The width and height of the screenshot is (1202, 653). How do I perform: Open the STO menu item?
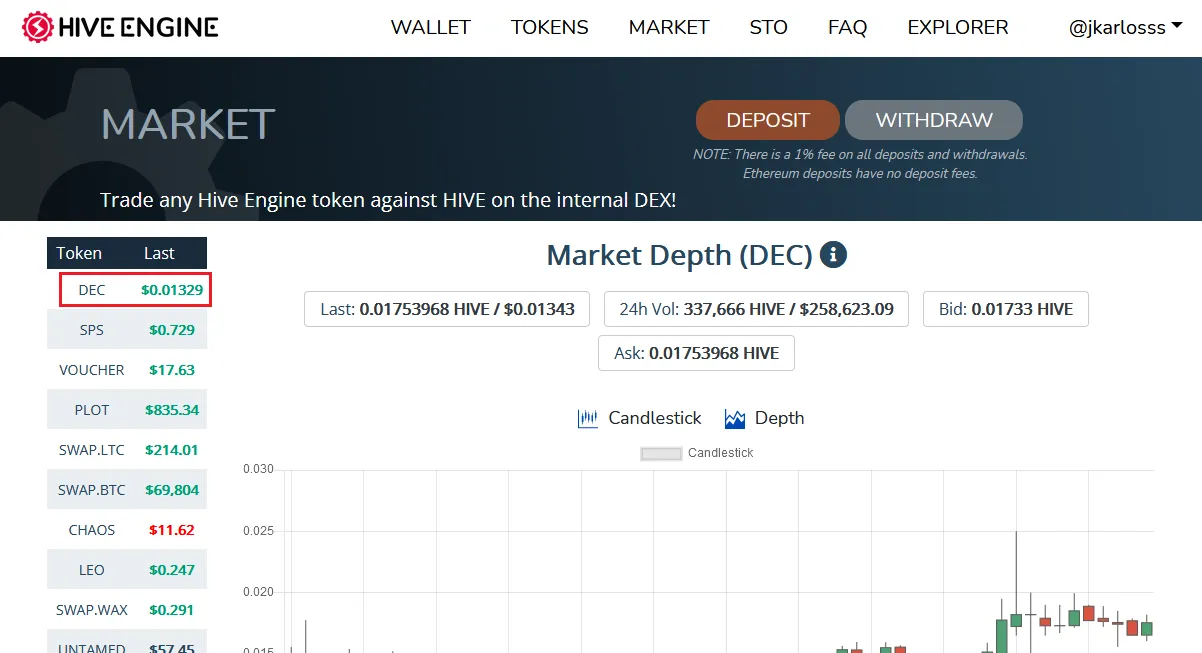(x=769, y=27)
